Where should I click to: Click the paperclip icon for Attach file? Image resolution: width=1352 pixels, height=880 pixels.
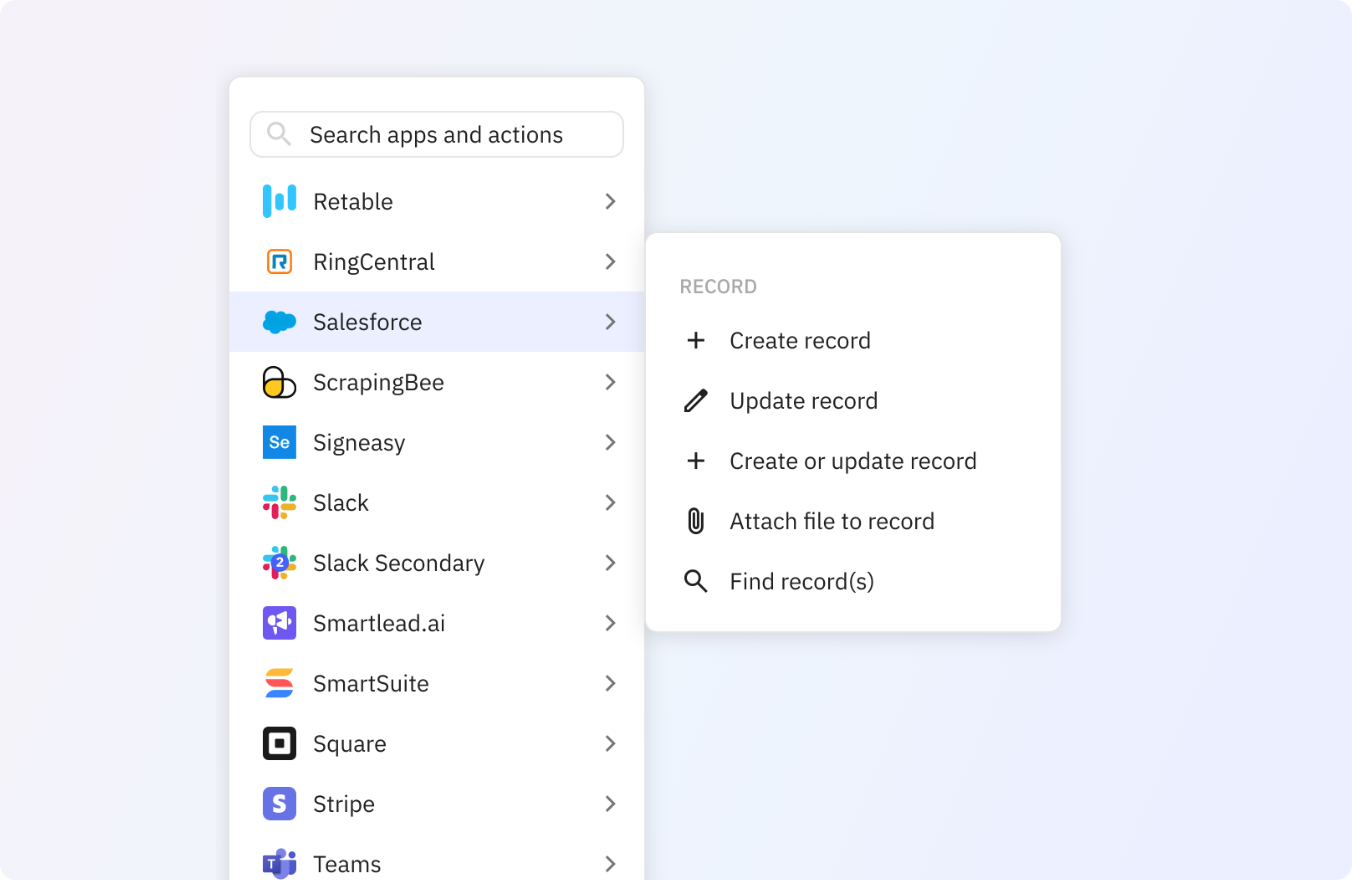point(696,521)
